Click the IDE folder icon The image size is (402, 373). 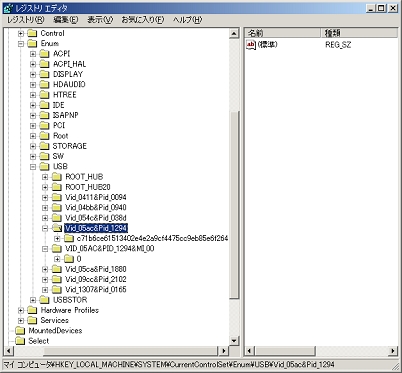coord(44,105)
